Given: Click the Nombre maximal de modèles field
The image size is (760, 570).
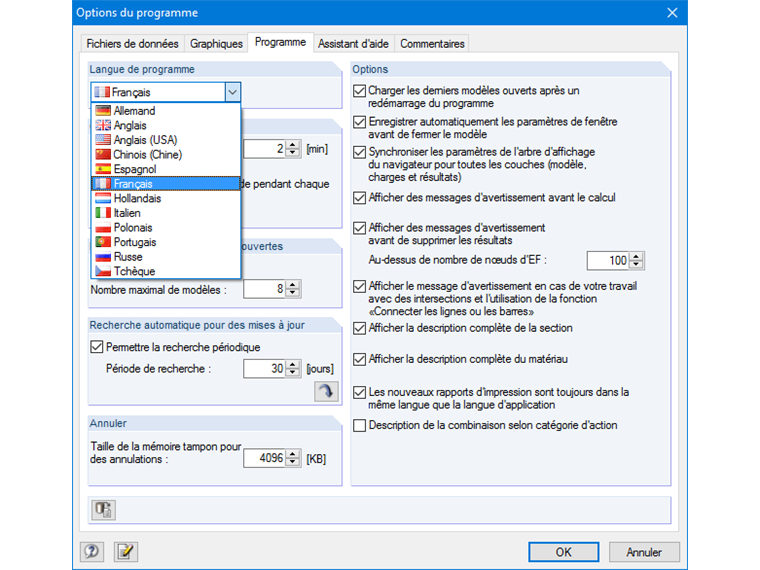Looking at the screenshot, I should coord(265,289).
